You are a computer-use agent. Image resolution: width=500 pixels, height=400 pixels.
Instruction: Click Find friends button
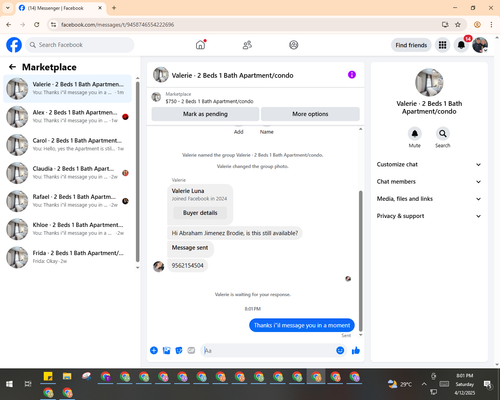[411, 45]
